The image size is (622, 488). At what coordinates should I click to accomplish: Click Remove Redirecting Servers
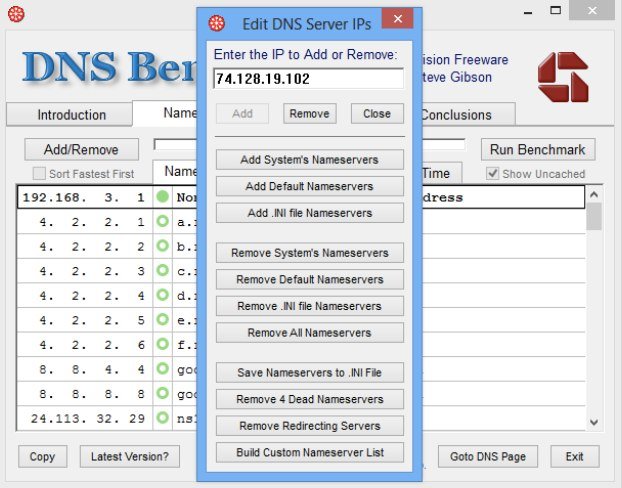point(310,426)
